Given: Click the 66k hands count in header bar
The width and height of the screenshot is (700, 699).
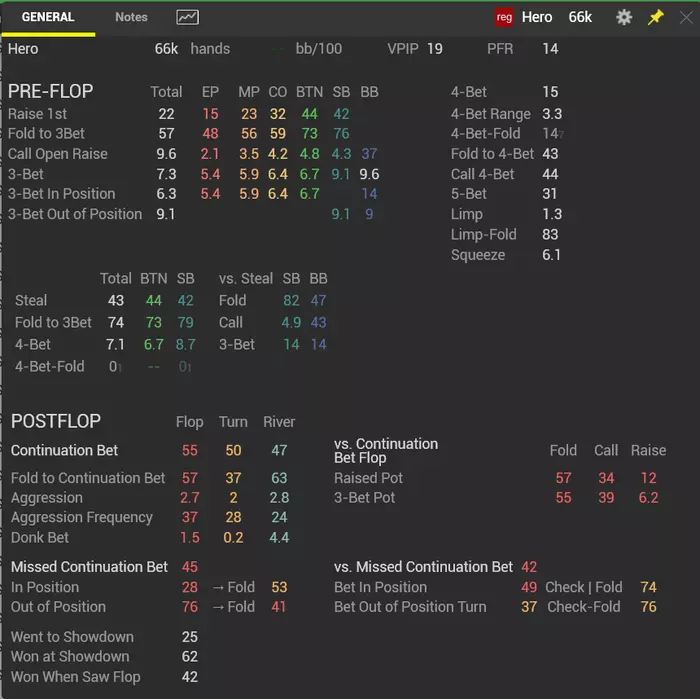Looking at the screenshot, I should (580, 17).
